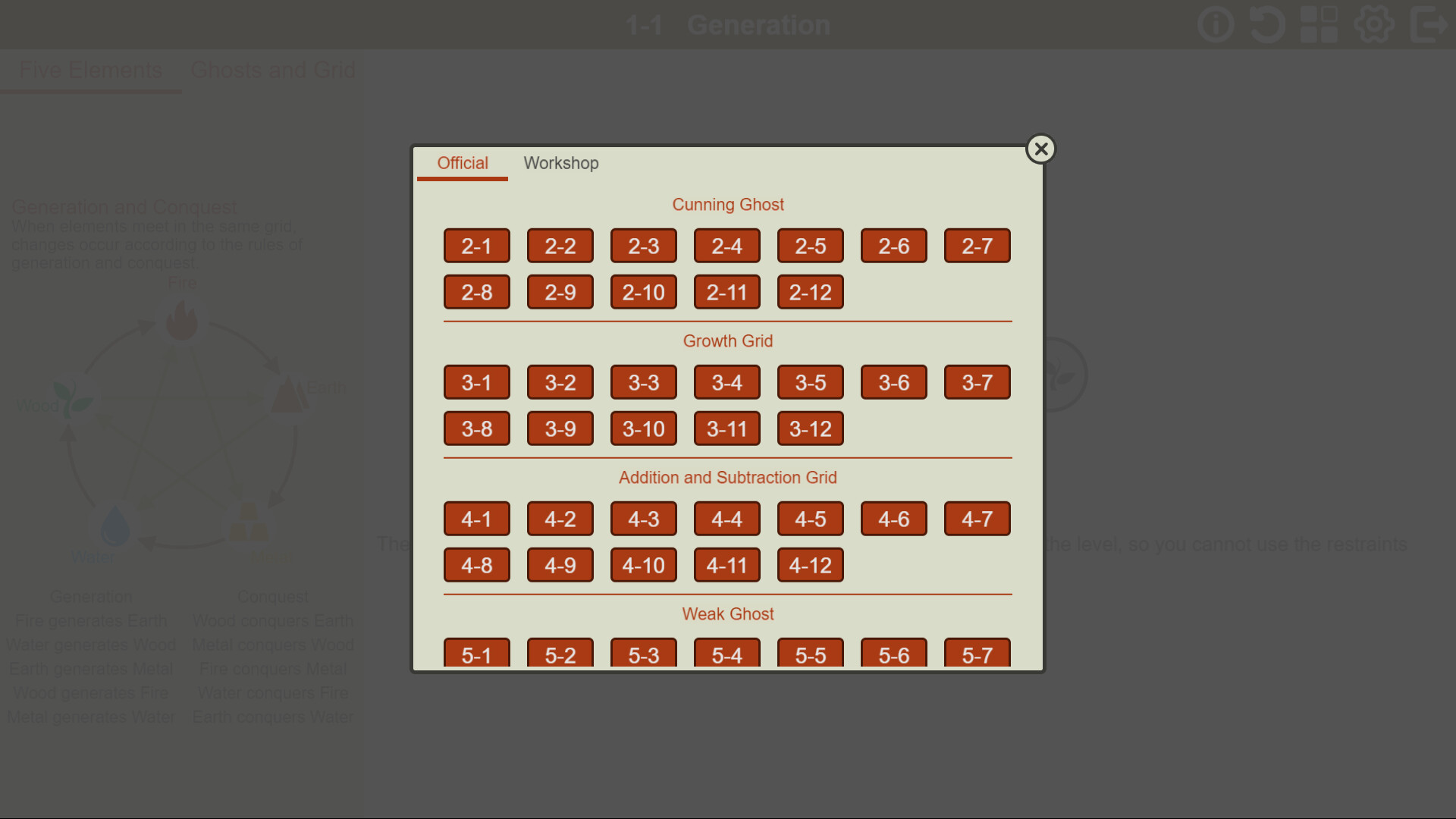
Task: Switch to the Workshop tab
Action: click(561, 163)
